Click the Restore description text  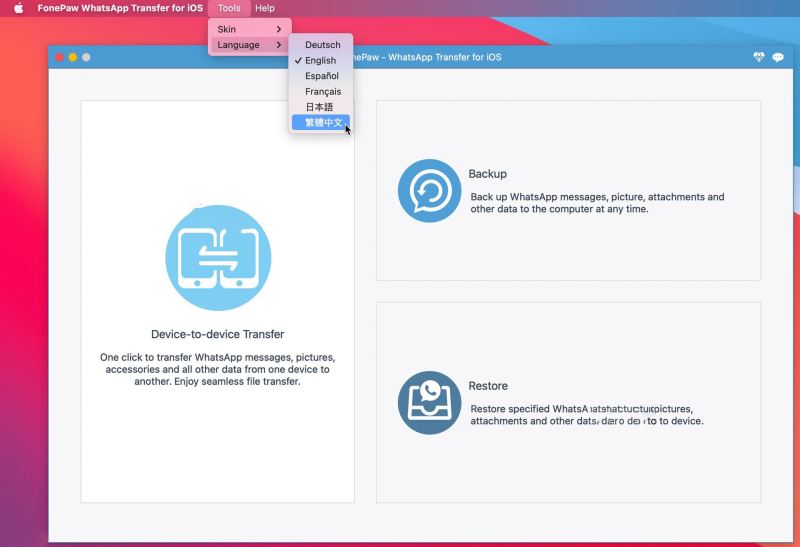point(587,415)
